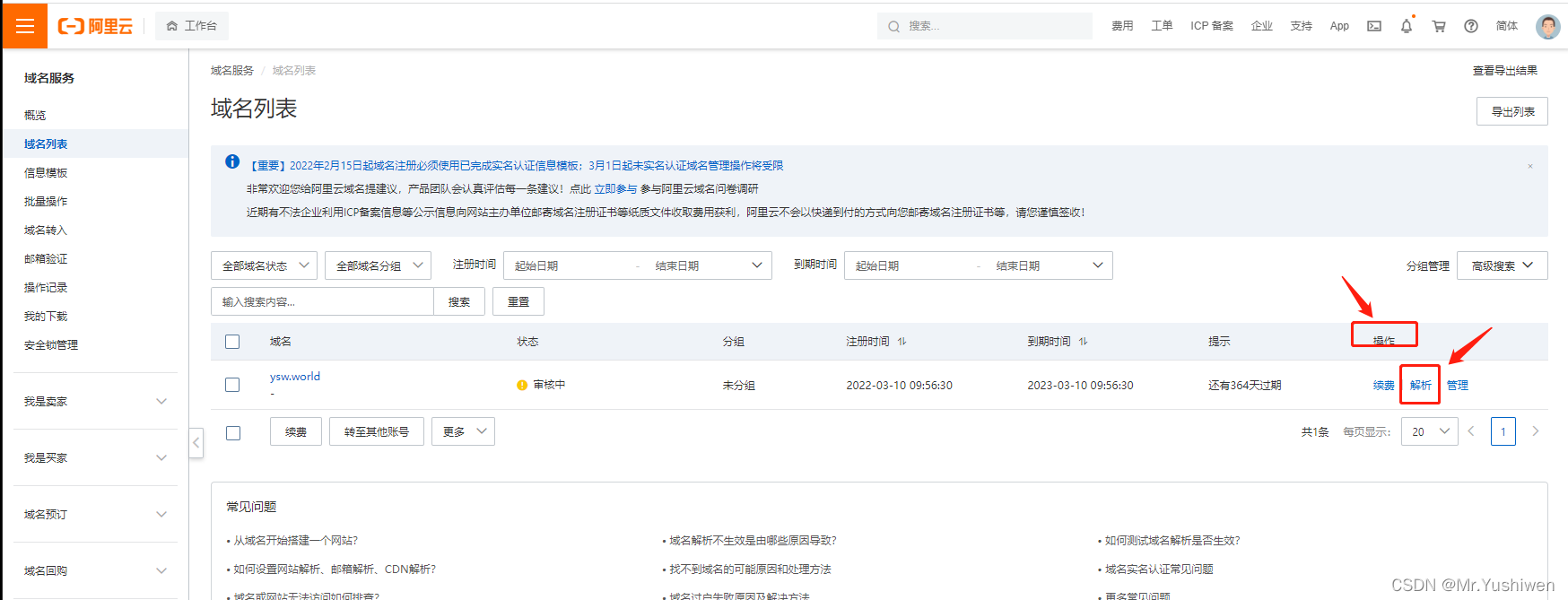Open the user avatar profile menu
This screenshot has height=600, width=1568.
click(x=1547, y=26)
